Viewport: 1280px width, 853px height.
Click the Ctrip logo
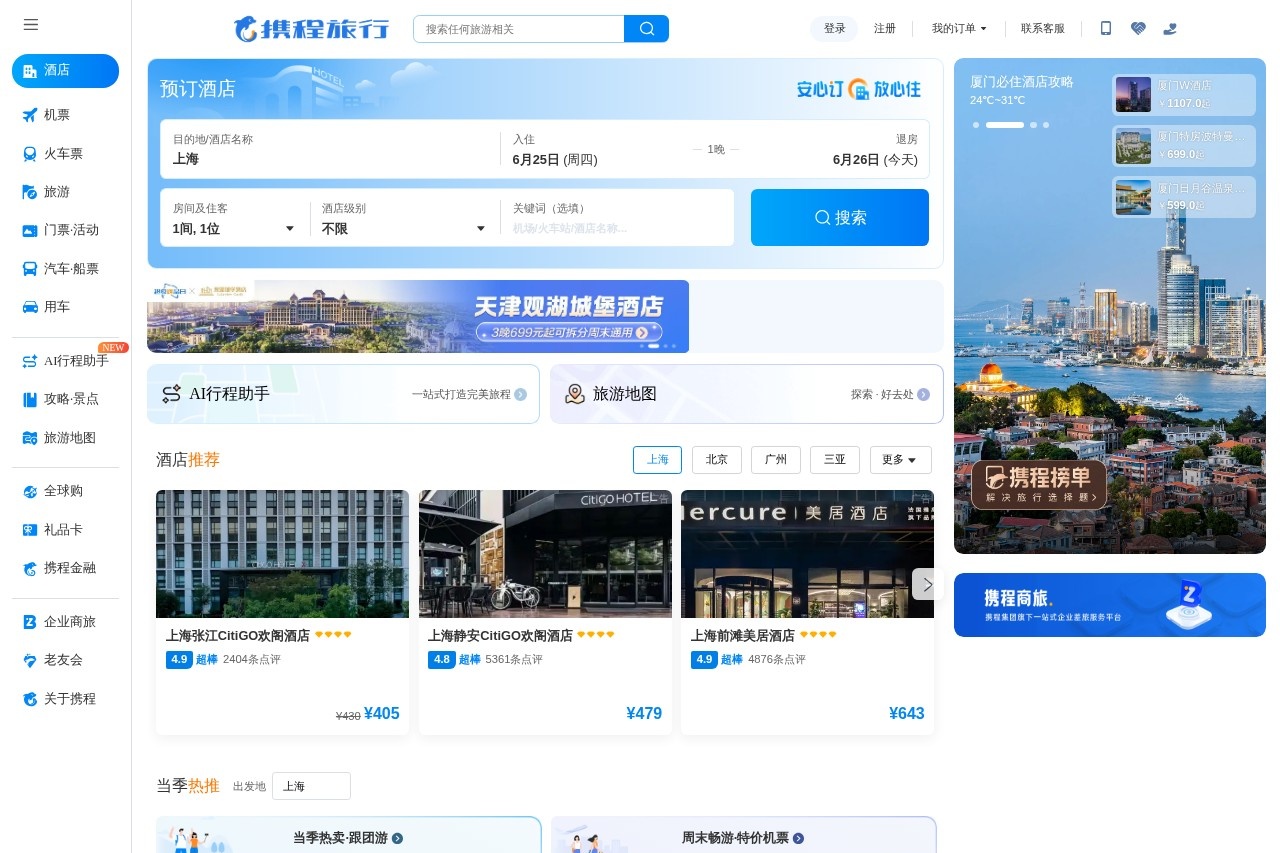311,29
